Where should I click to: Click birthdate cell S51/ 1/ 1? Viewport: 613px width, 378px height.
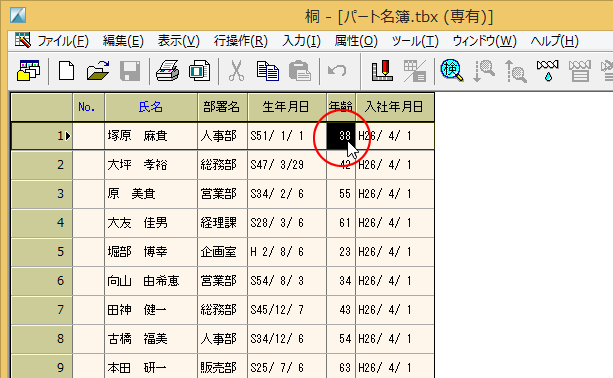pos(287,136)
